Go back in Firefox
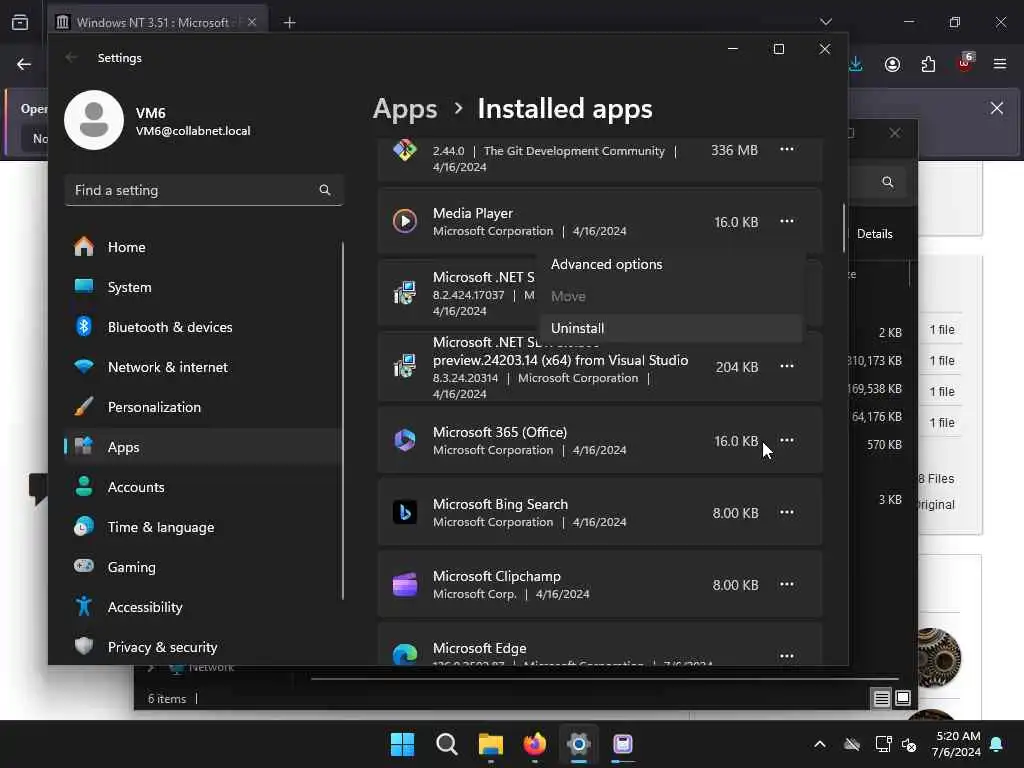 24,64
